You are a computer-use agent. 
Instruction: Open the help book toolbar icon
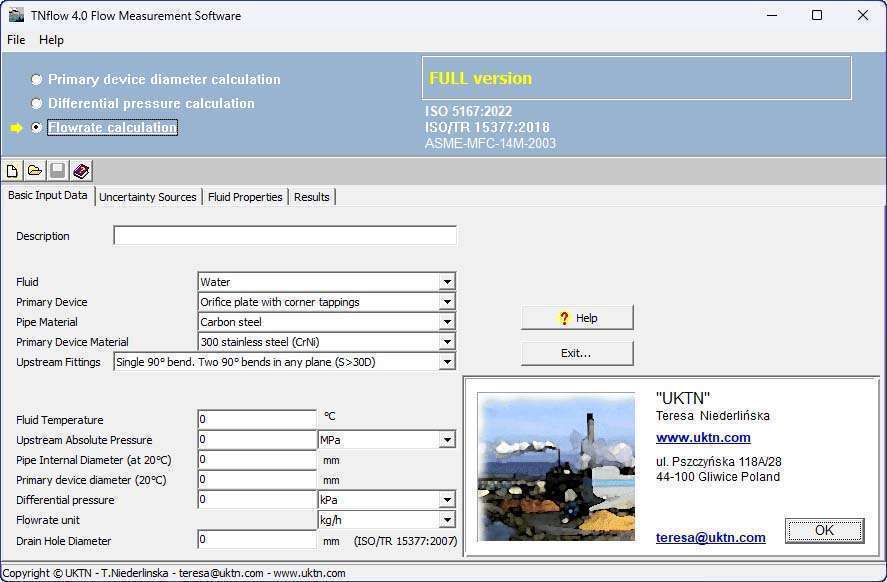(81, 171)
